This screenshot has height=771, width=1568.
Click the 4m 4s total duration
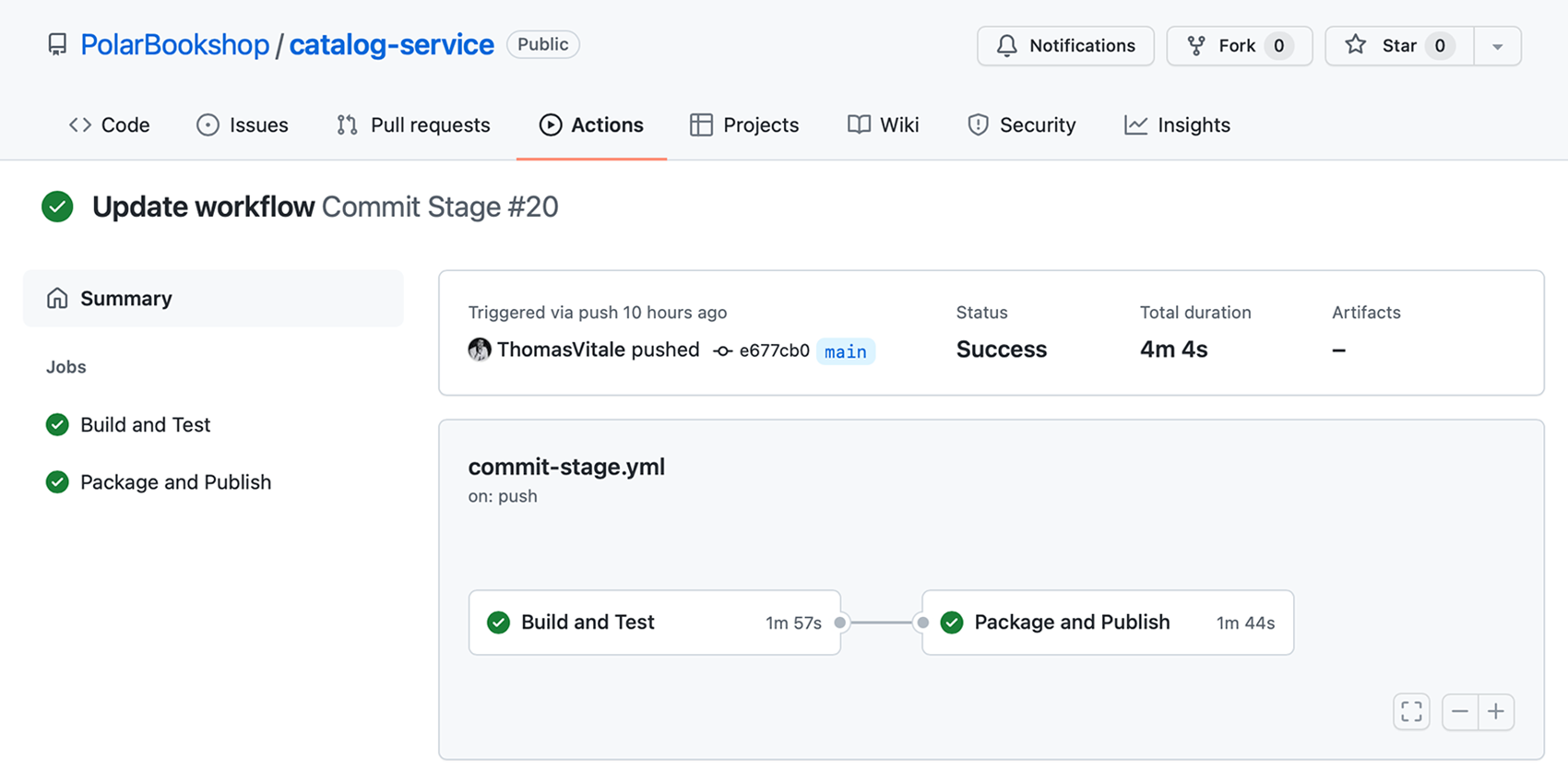coord(1173,350)
